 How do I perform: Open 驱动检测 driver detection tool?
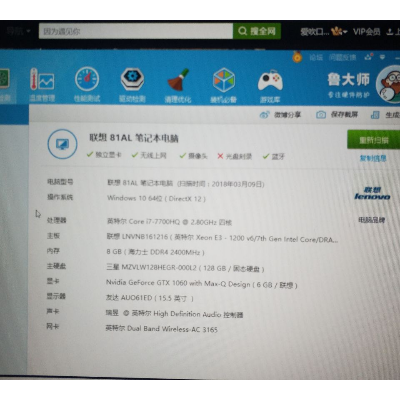coord(132,85)
